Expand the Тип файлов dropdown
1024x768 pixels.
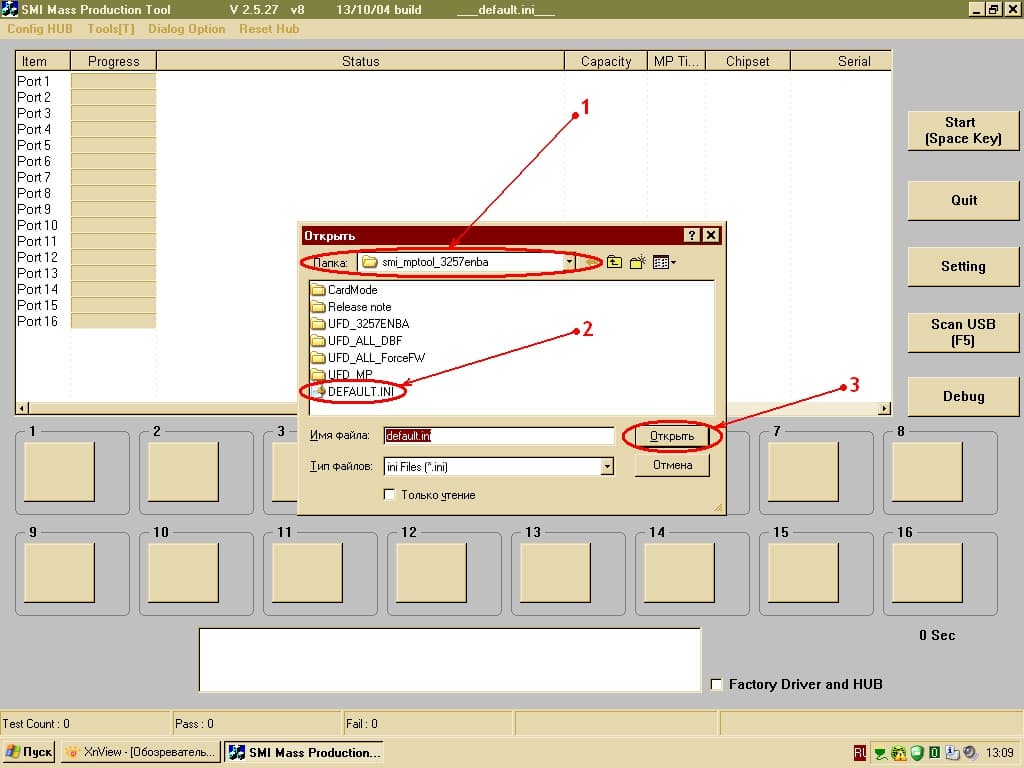(607, 466)
